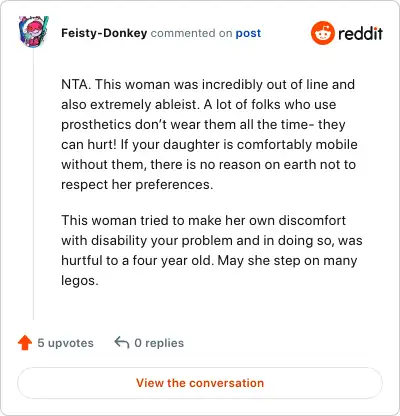Click the second paragraph about stepping on legos

212,250
